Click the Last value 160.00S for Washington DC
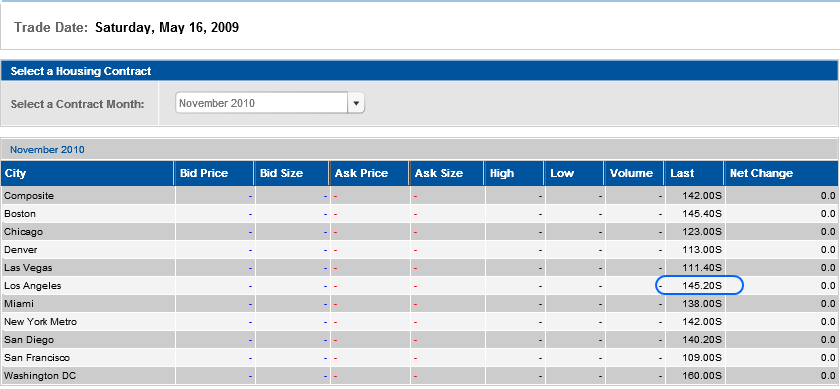This screenshot has width=840, height=389. 702,376
